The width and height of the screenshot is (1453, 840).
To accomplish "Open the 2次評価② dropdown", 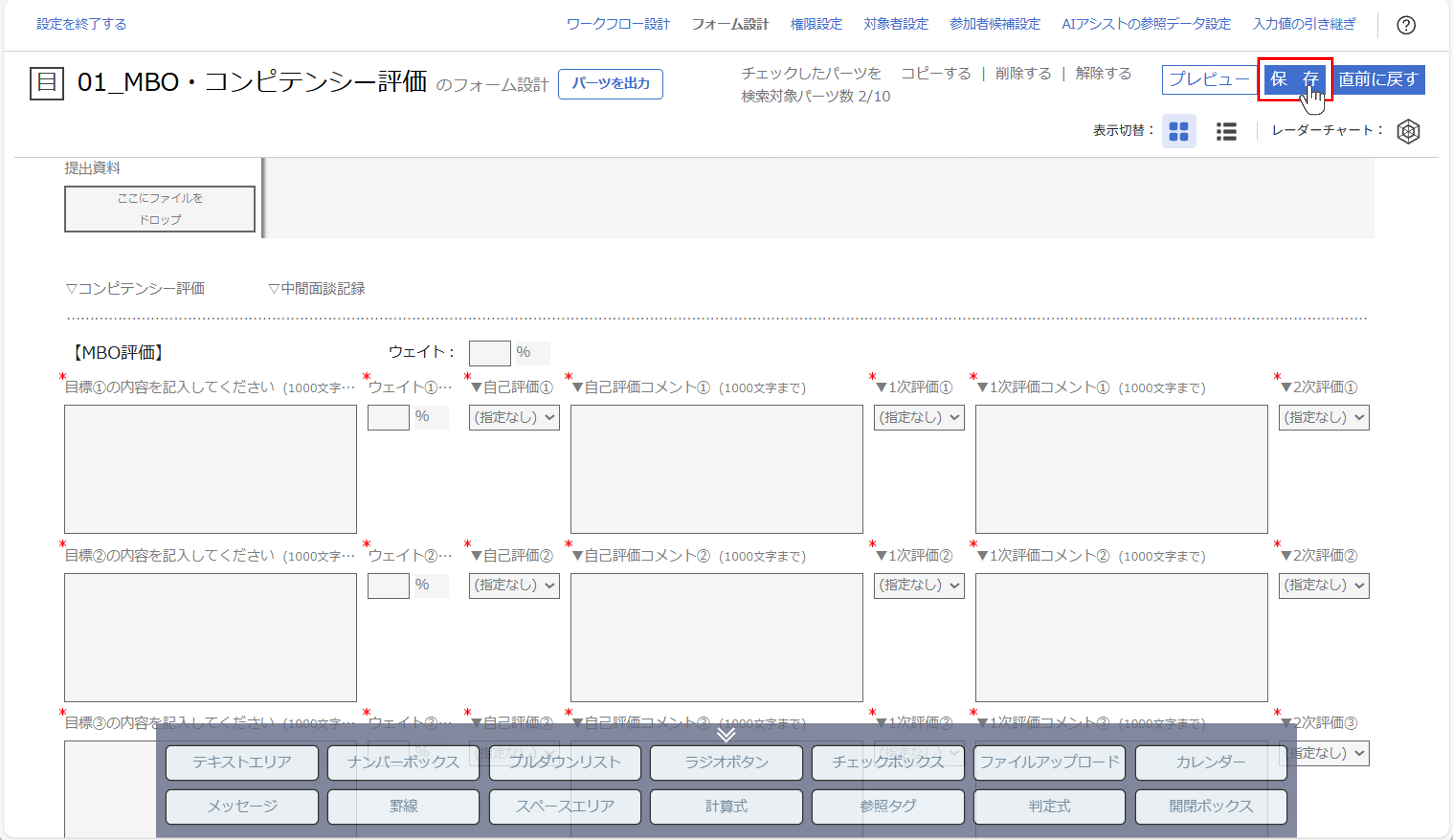I will tap(1324, 585).
